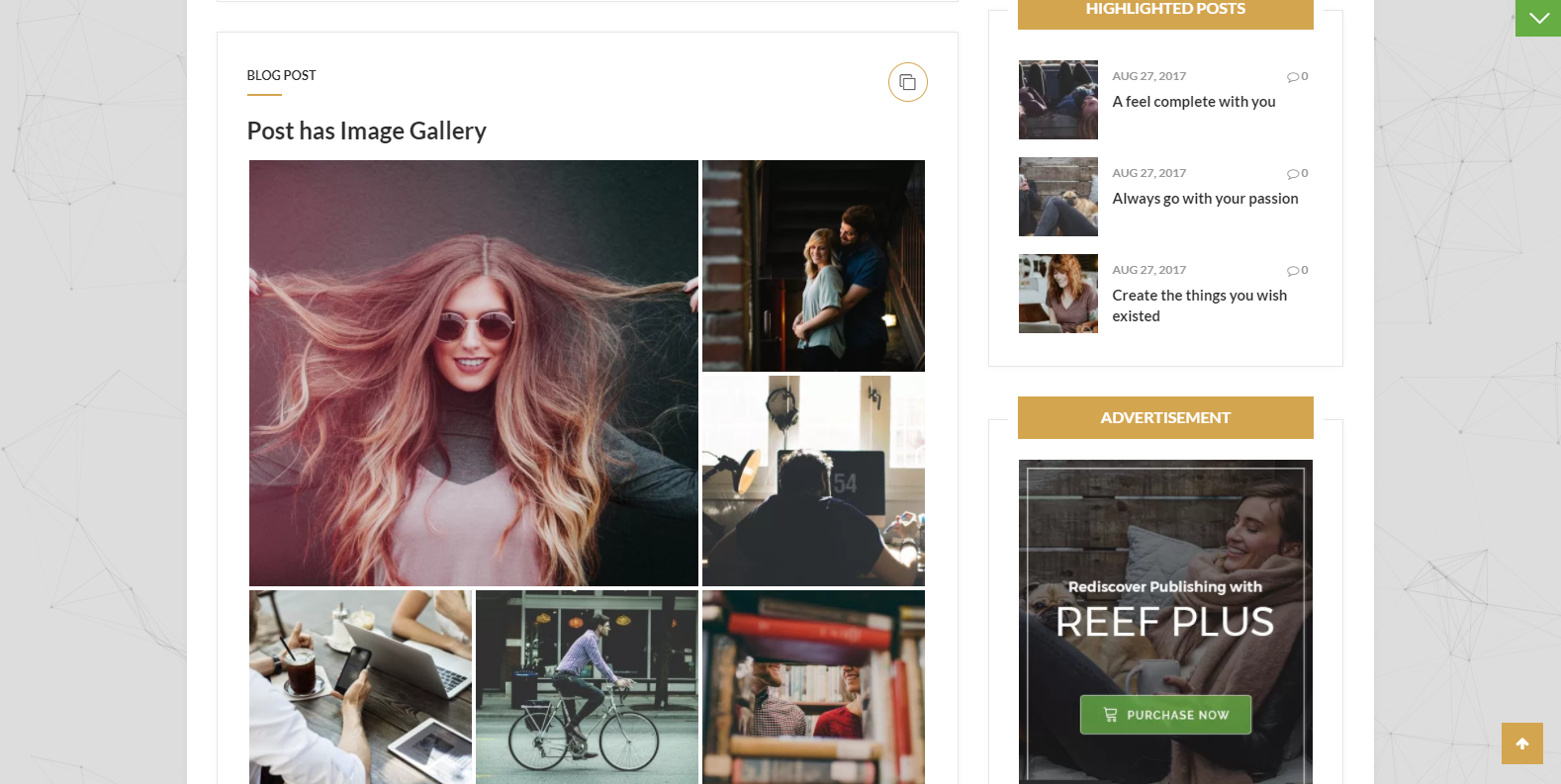View the cyclist gallery image

587,687
